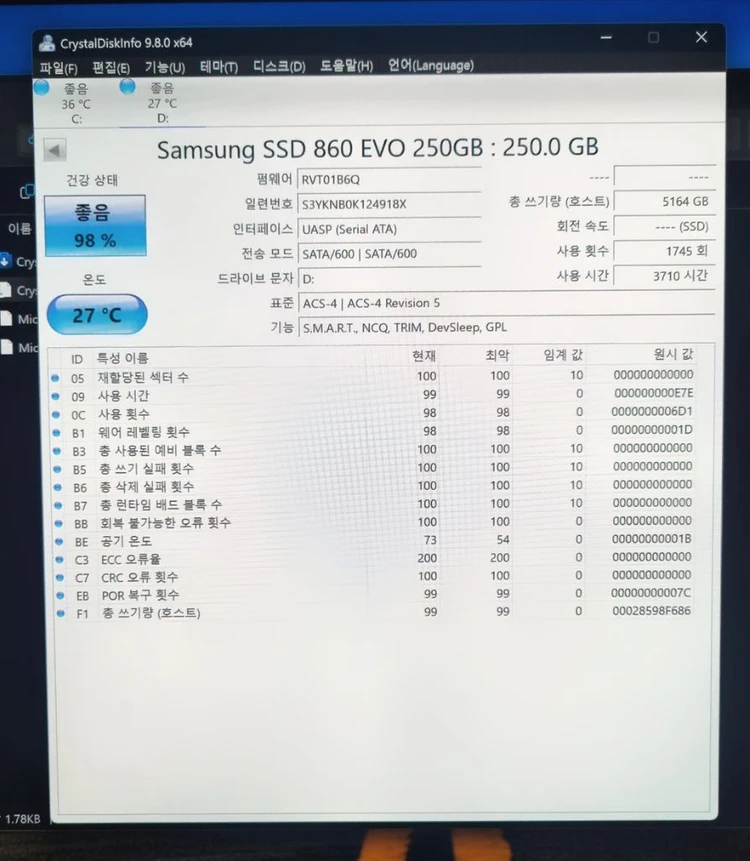This screenshot has height=861, width=750.
Task: Click the 현재 column header
Action: coord(424,356)
